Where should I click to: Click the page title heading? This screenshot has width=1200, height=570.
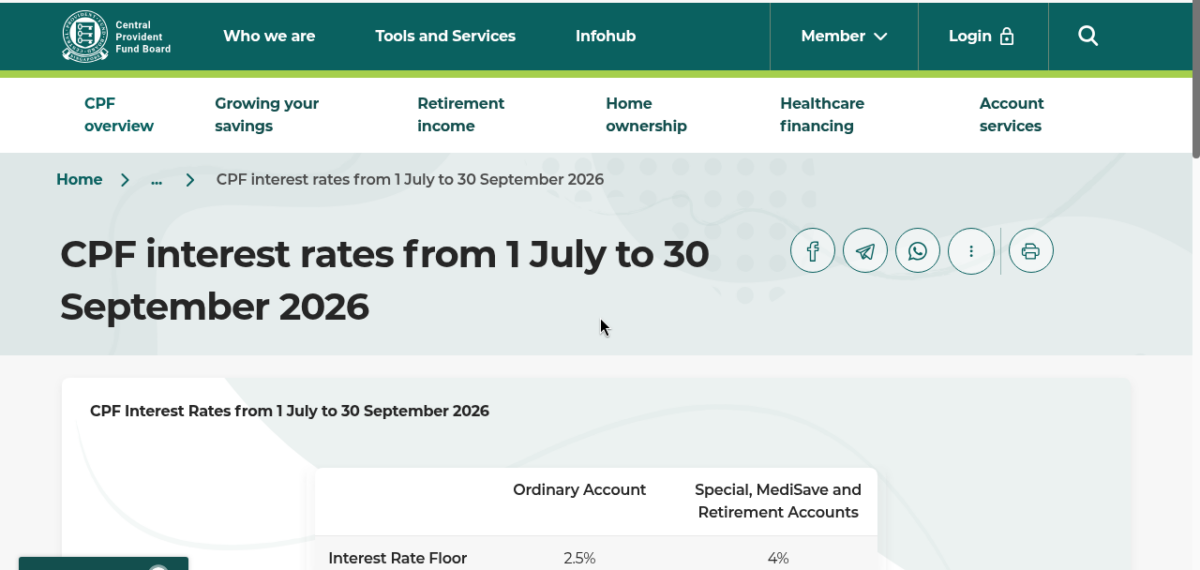[385, 280]
